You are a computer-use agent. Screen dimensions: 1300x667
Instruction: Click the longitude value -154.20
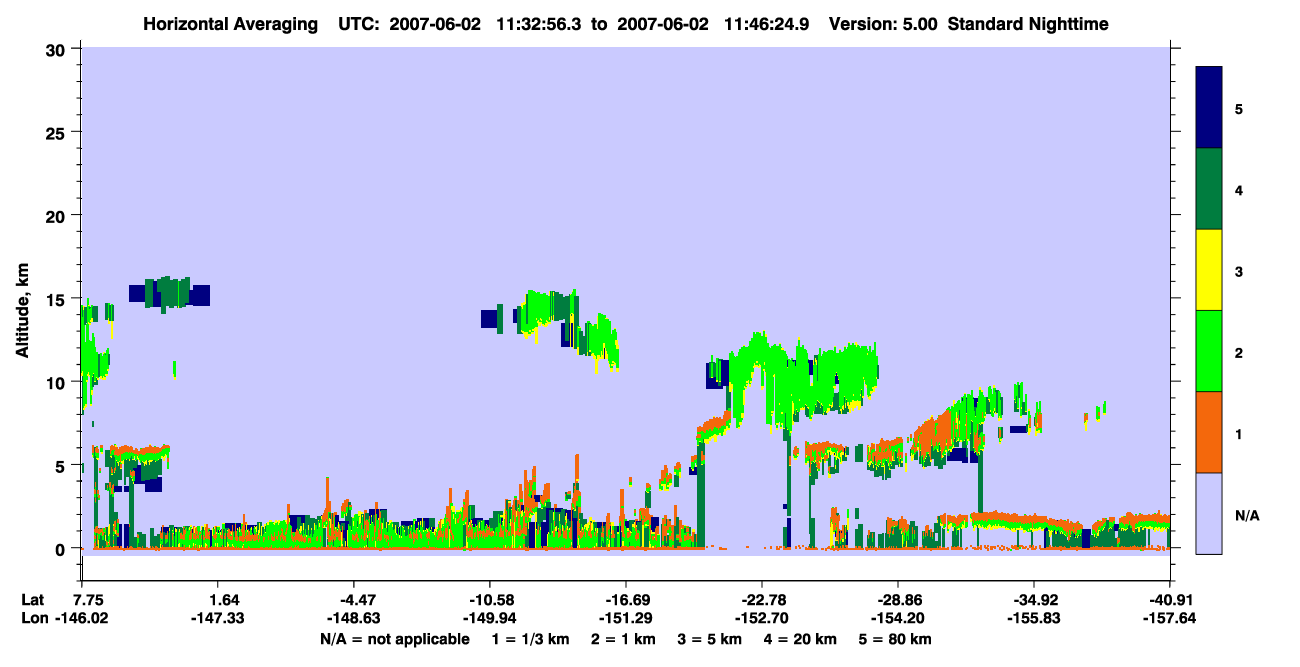pos(898,618)
